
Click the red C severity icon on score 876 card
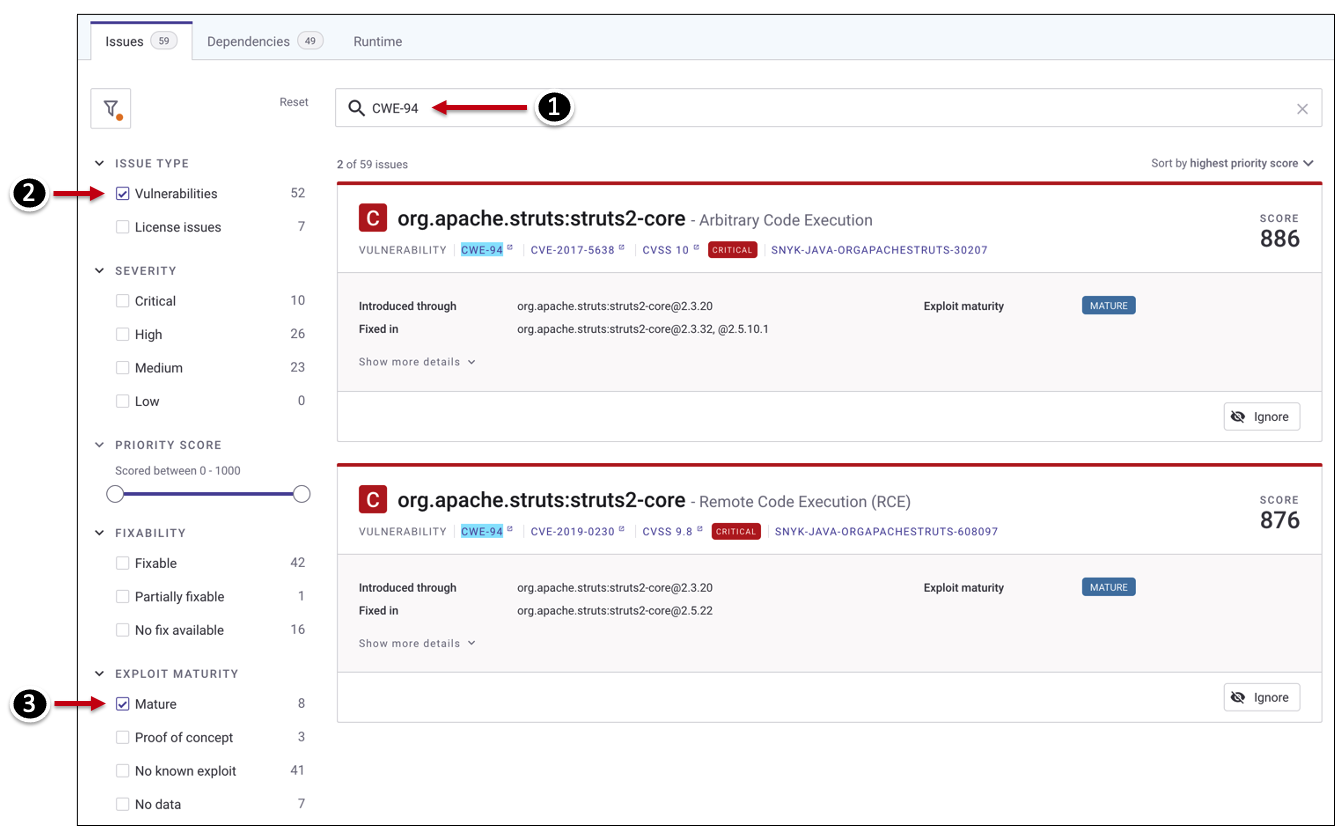[x=372, y=501]
